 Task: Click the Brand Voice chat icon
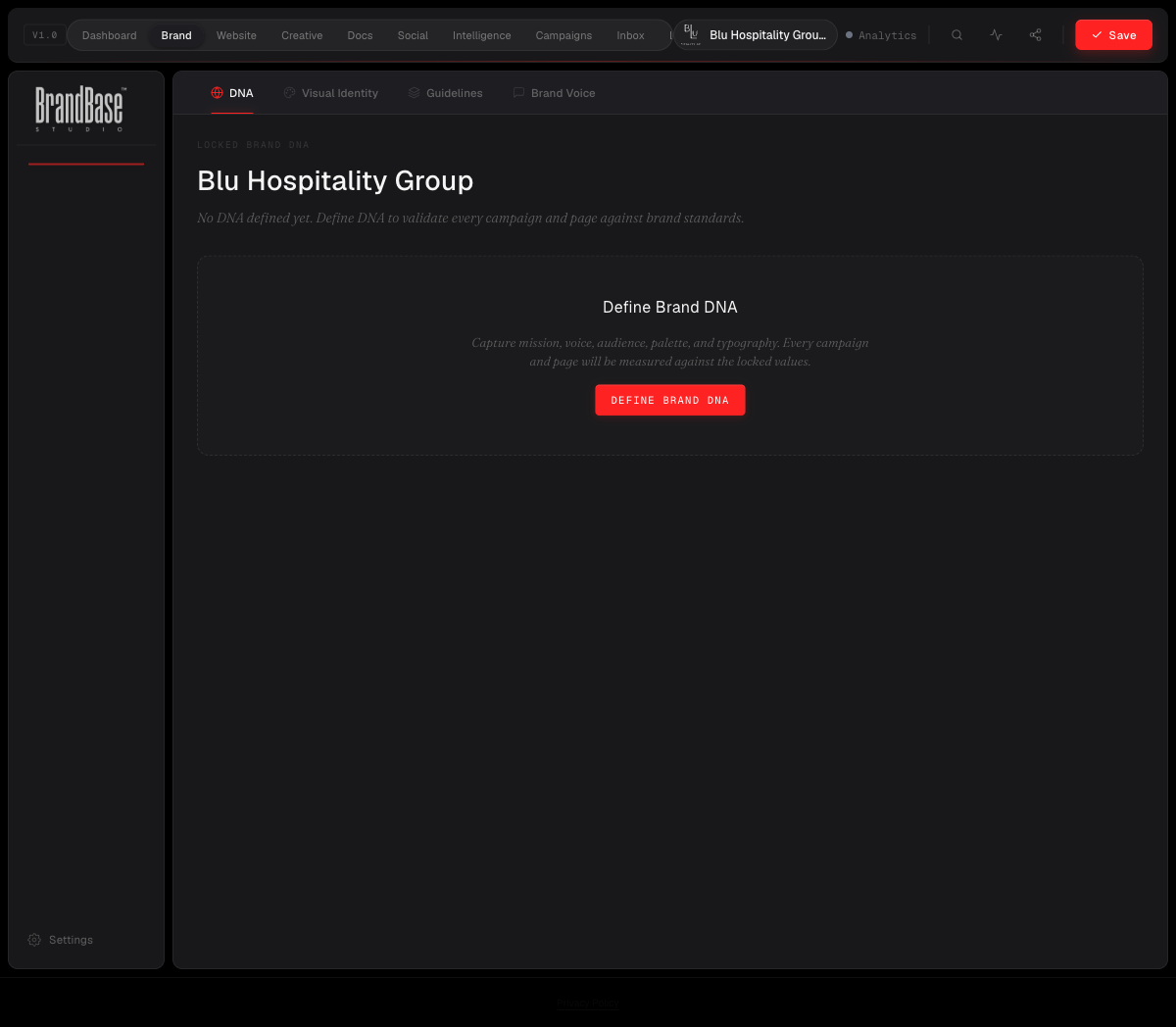click(x=518, y=93)
